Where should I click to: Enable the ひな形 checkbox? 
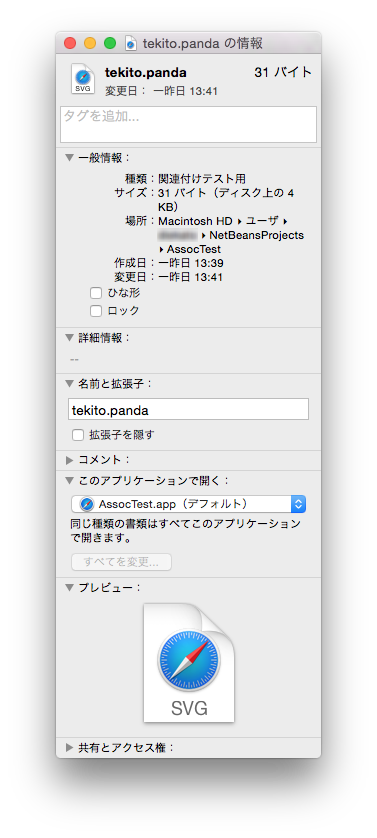(96, 293)
